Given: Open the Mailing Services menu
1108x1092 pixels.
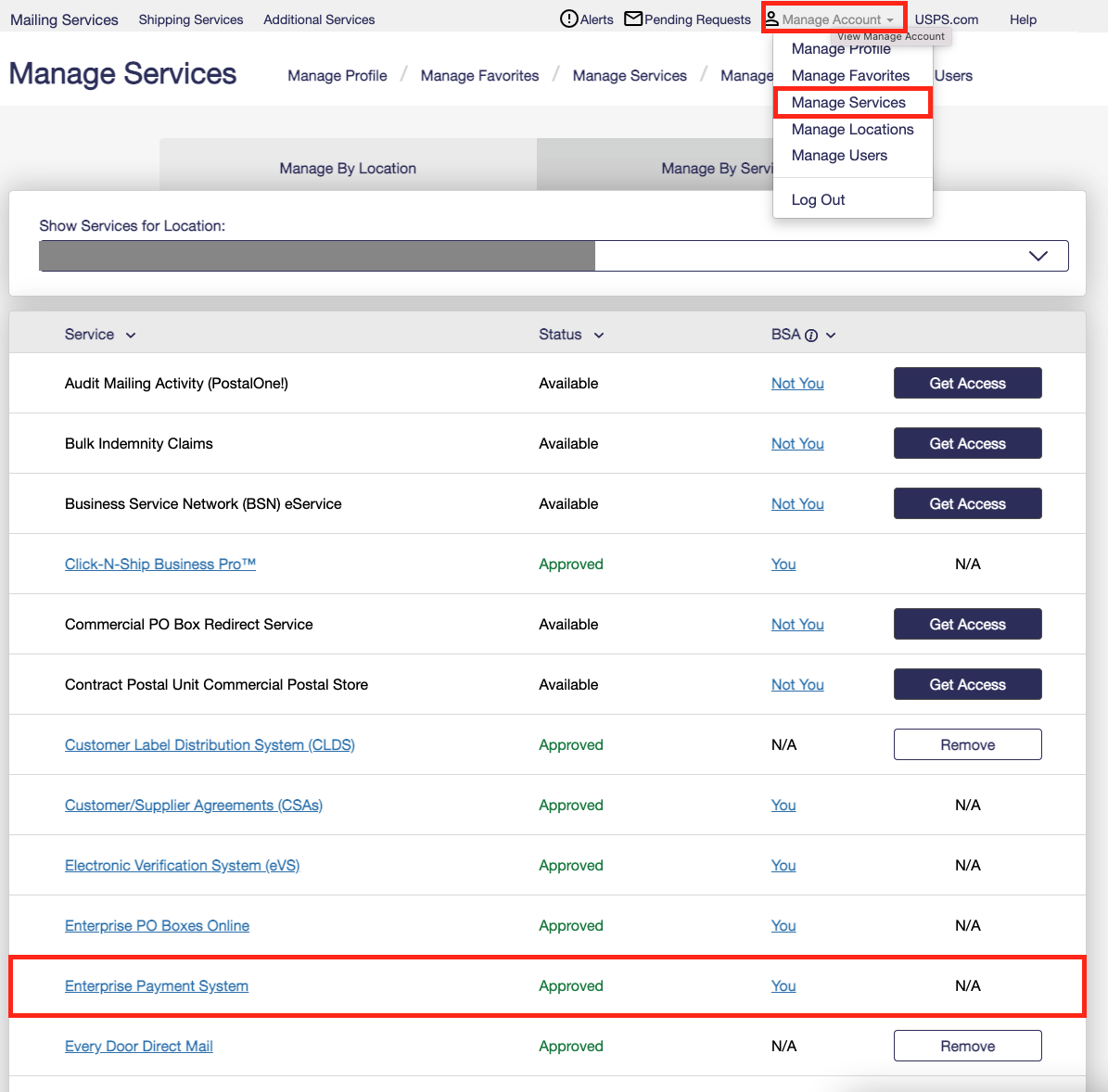Looking at the screenshot, I should [64, 19].
